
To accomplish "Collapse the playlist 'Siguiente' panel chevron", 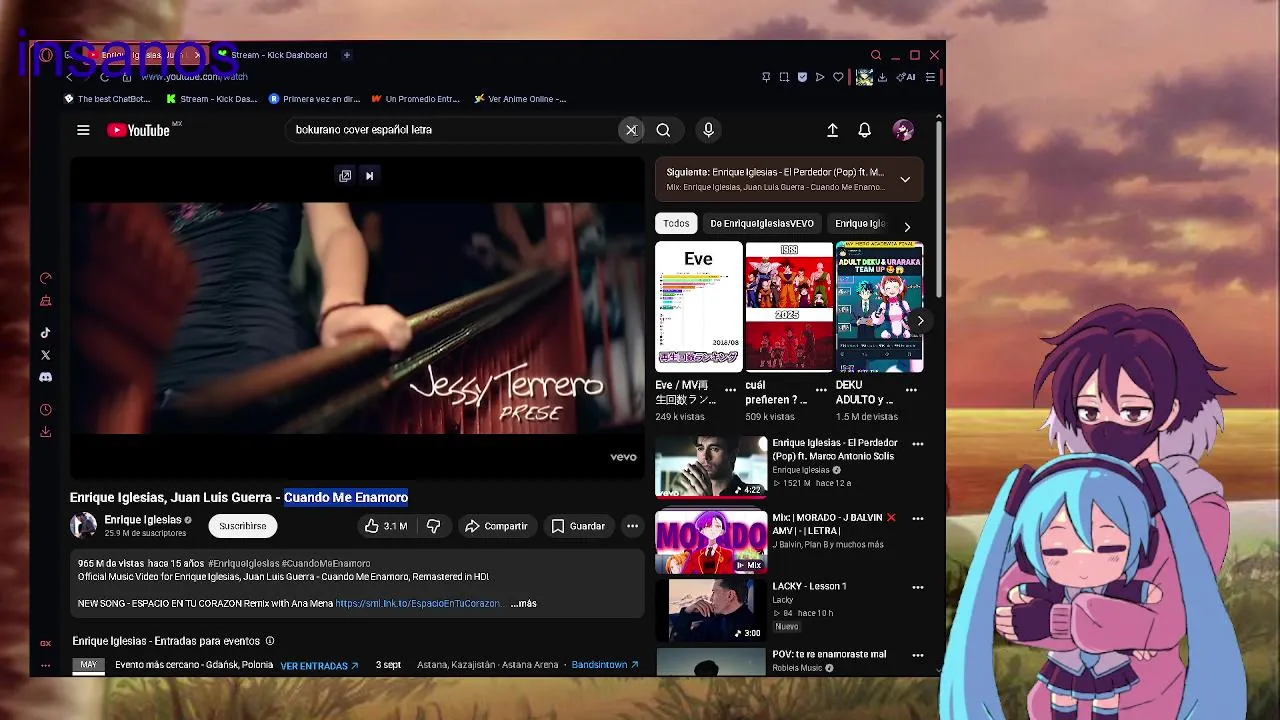I will click(905, 180).
